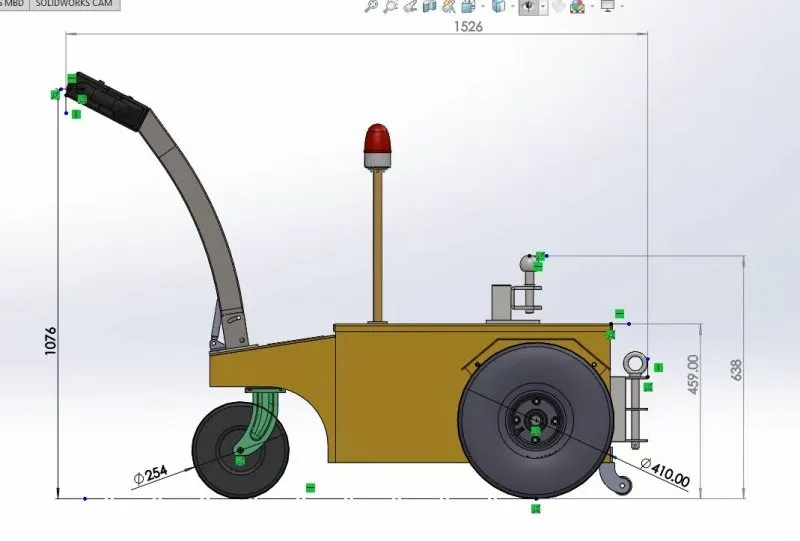Screen dimensions: 800x541
Task: Open the Section View tool
Action: click(429, 6)
